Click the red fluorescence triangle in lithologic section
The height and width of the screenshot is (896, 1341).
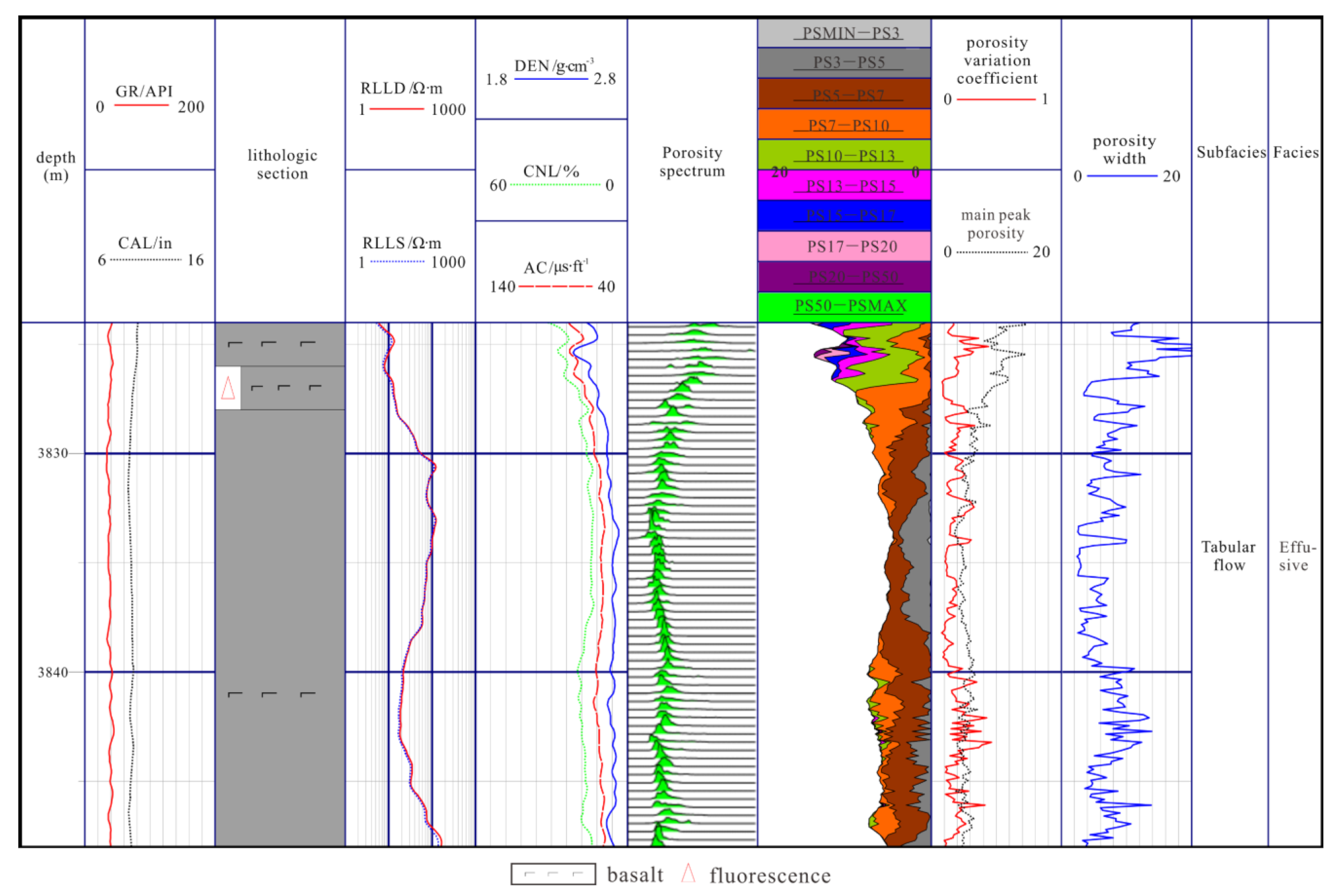pyautogui.click(x=228, y=388)
